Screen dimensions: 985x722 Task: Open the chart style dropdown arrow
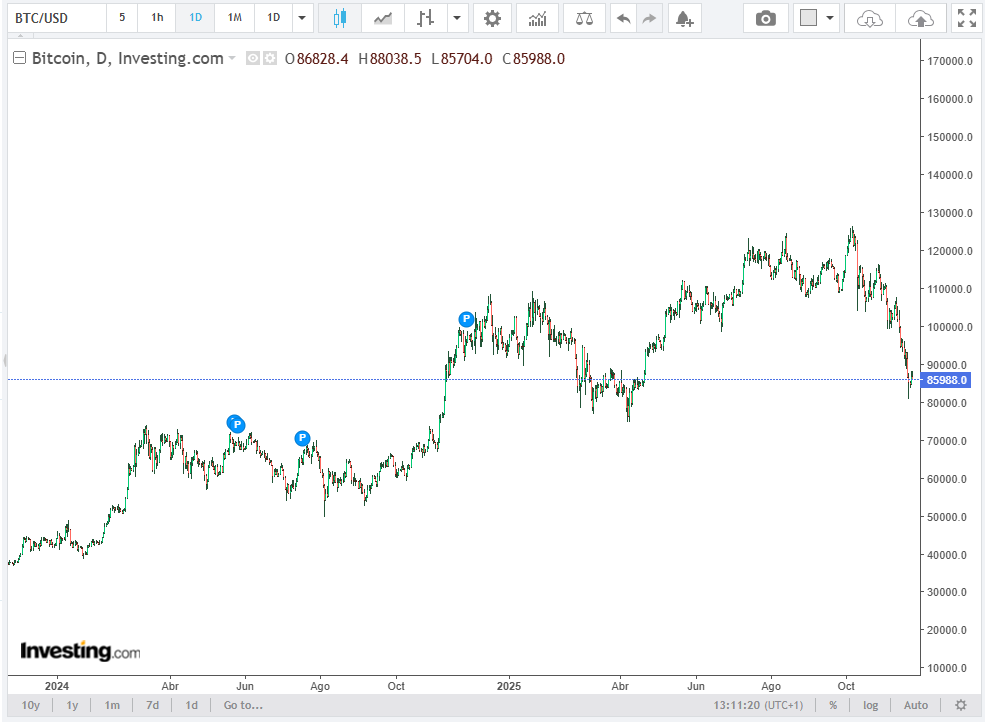point(457,17)
